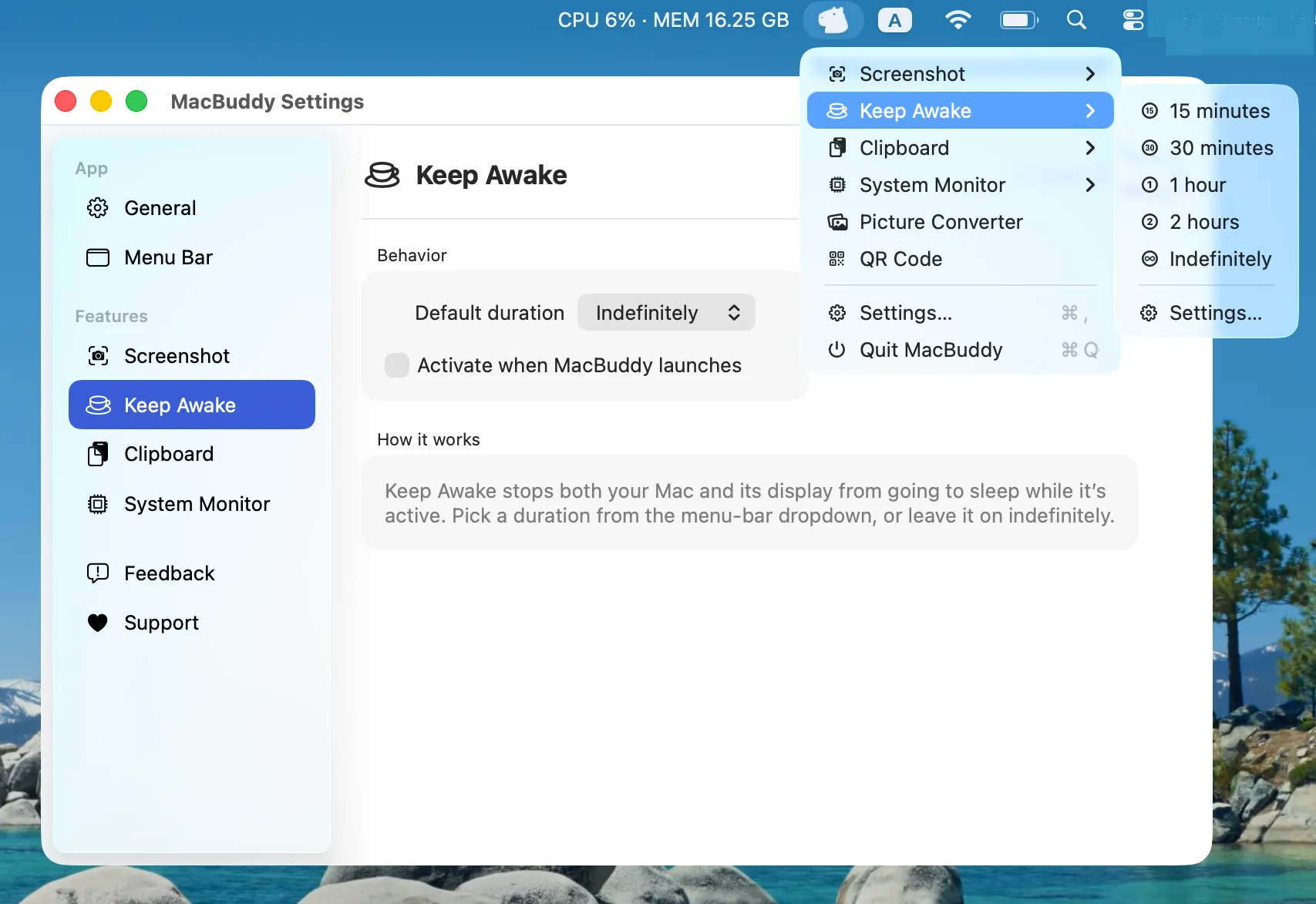Click the input source 'A' icon
The height and width of the screenshot is (904, 1316).
[894, 20]
